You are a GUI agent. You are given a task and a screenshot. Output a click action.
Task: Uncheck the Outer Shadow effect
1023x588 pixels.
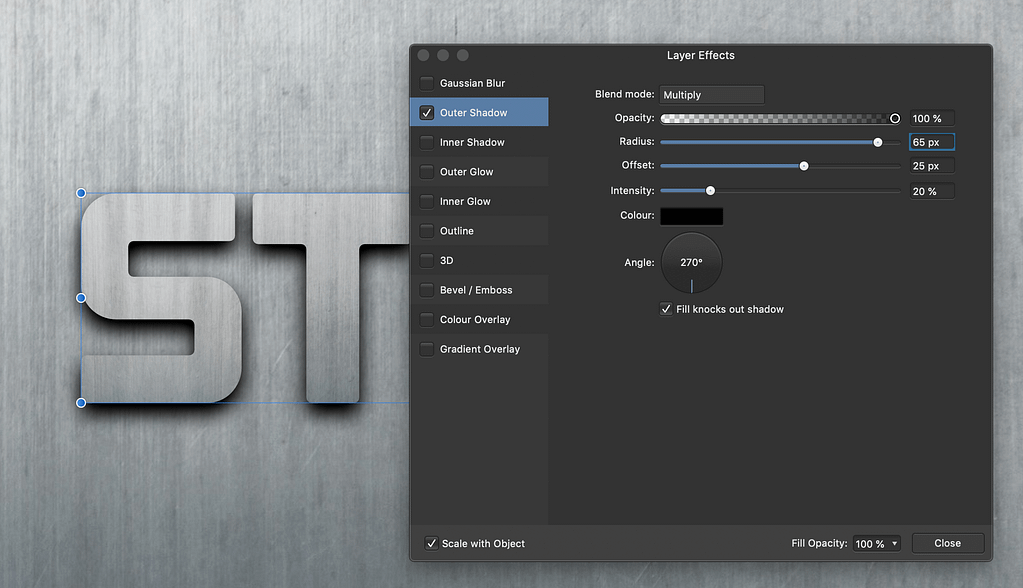click(427, 113)
